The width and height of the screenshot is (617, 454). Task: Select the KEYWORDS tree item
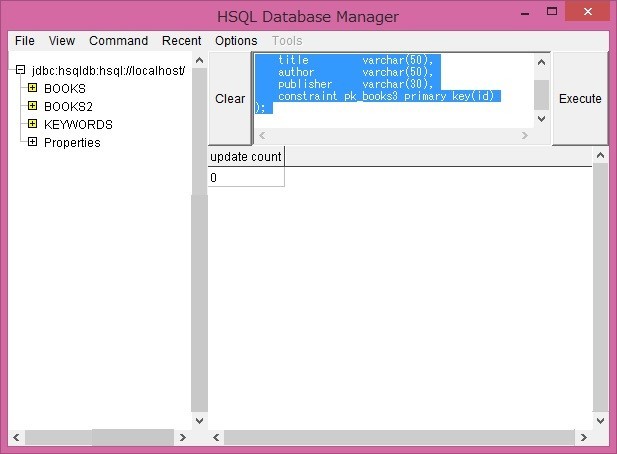(78, 125)
